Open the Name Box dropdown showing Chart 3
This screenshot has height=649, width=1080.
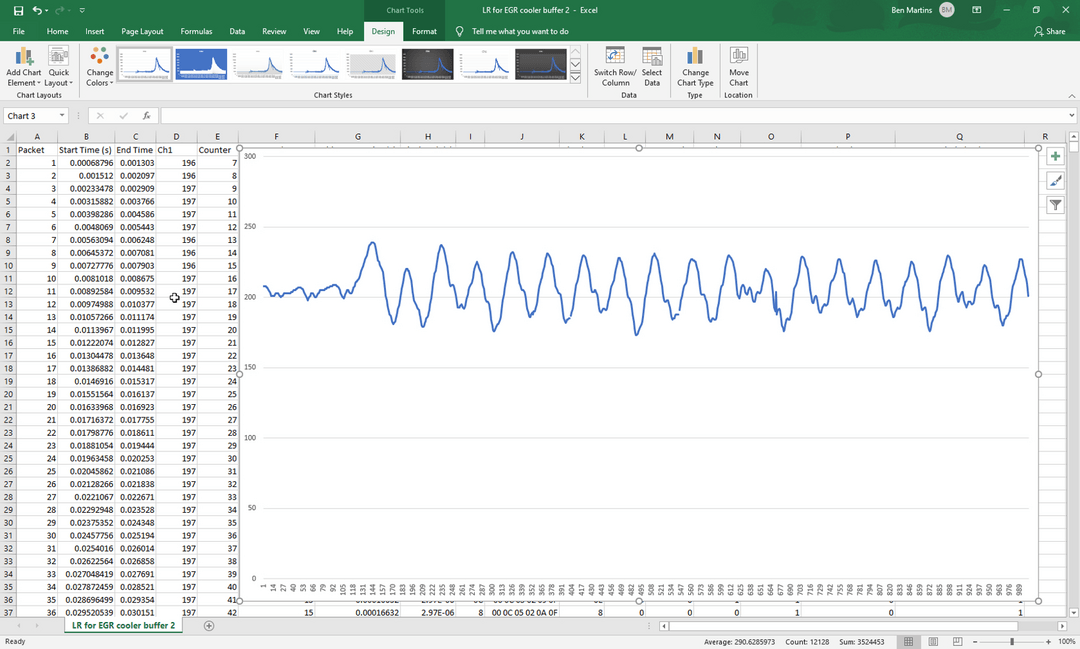pos(62,116)
